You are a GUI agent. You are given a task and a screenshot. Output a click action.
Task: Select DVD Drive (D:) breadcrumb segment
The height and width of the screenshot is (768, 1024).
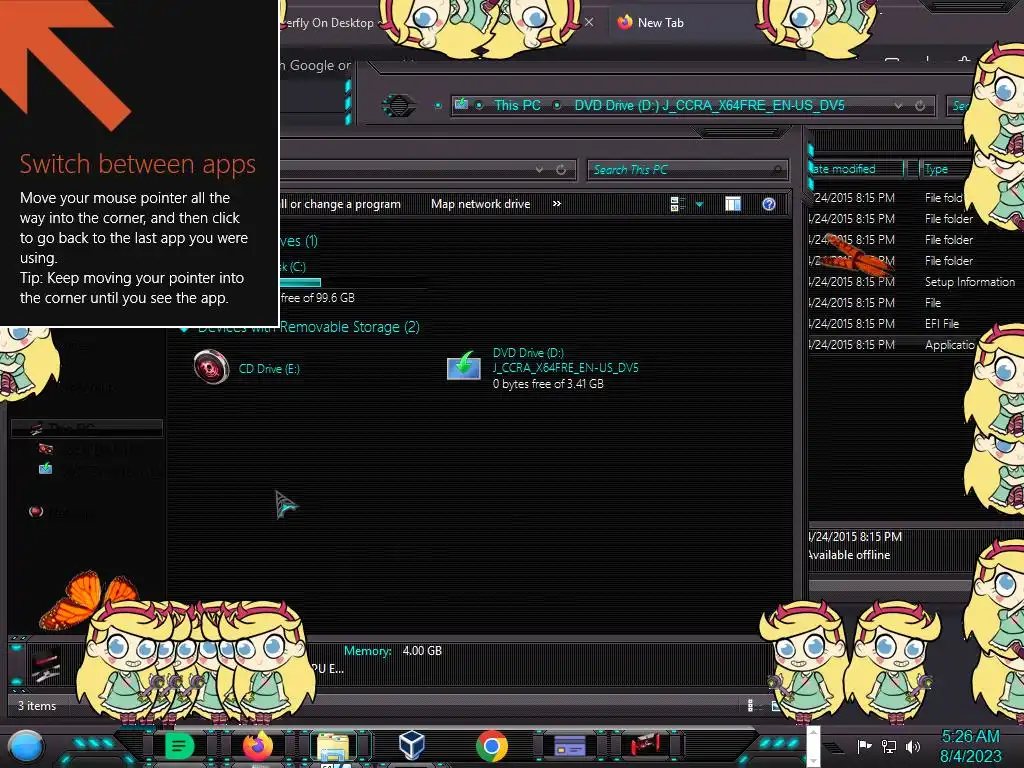[x=709, y=105]
